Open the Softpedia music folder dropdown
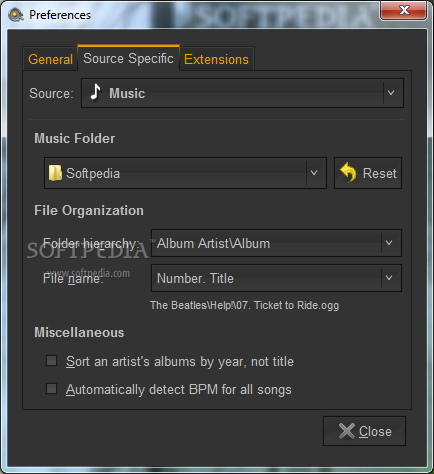This screenshot has height=474, width=434. point(314,173)
